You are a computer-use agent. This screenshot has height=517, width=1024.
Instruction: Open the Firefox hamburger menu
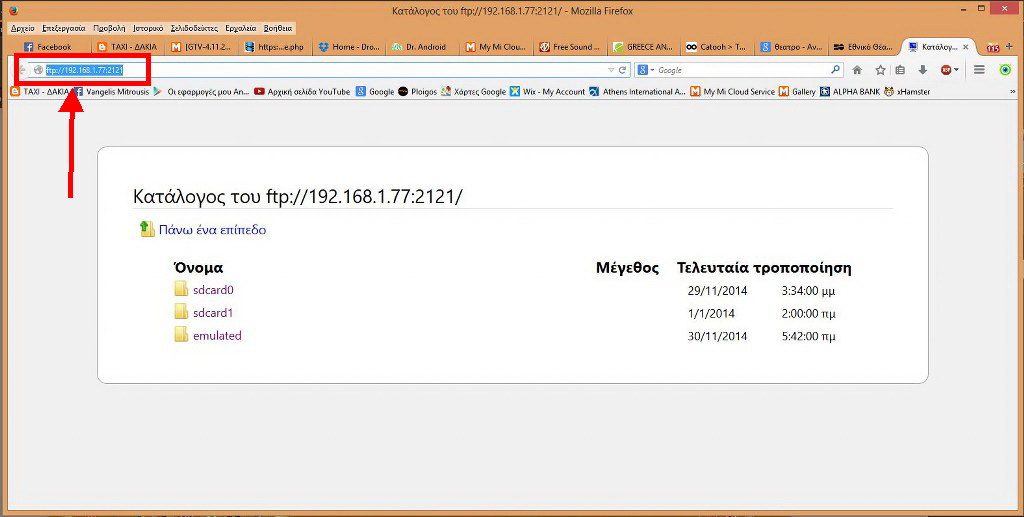click(979, 70)
